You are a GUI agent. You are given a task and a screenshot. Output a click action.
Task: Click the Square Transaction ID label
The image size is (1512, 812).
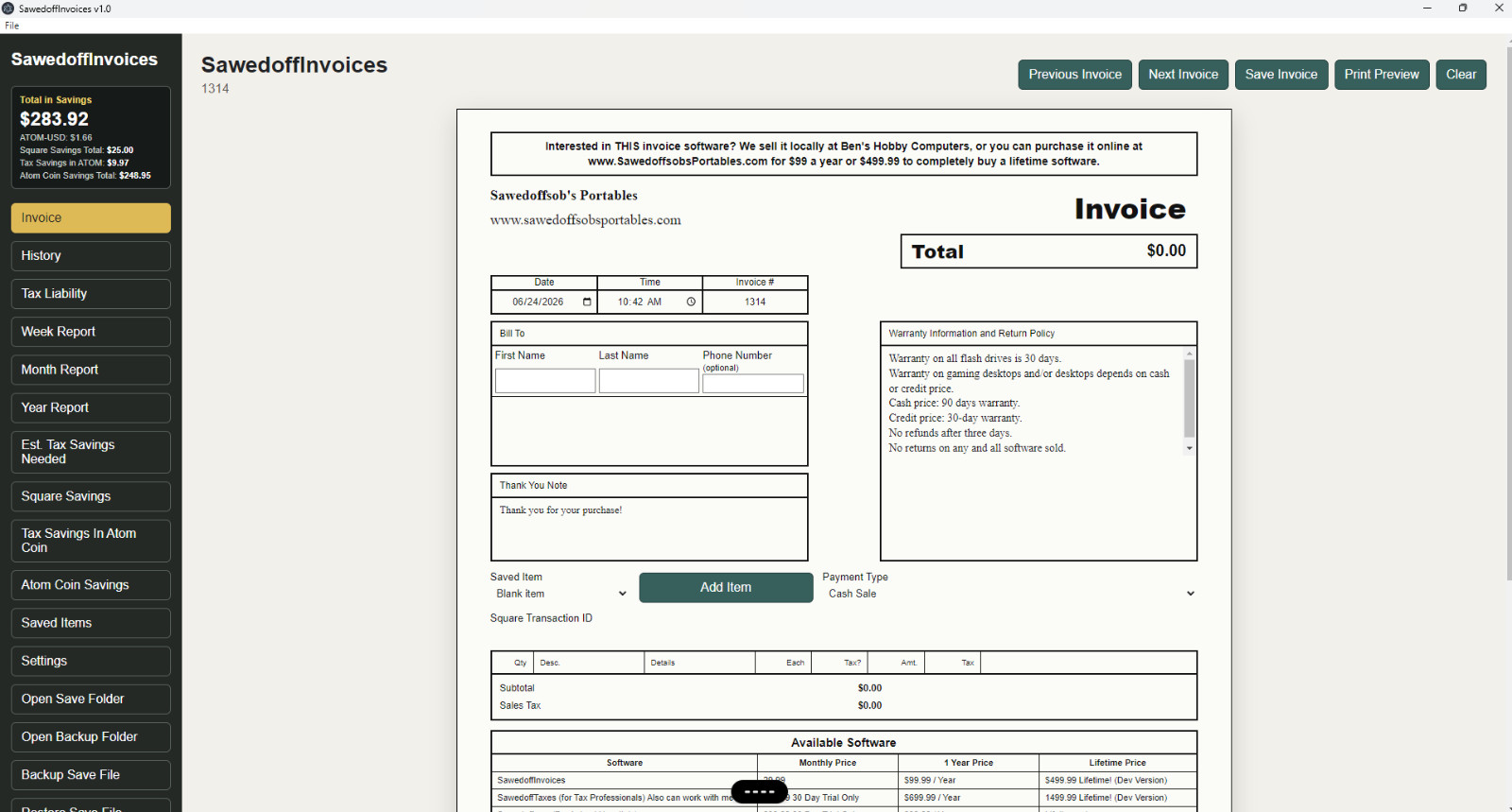541,618
